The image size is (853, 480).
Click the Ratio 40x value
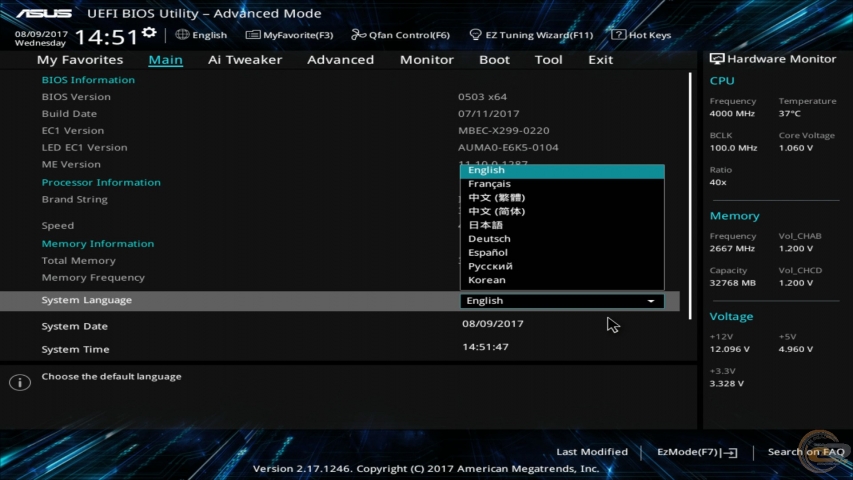pyautogui.click(x=718, y=182)
